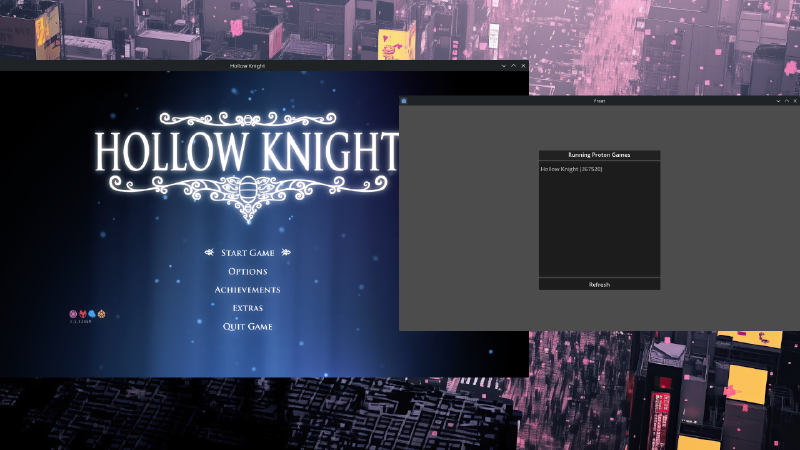Viewport: 800px width, 450px height.
Task: Click the blue Lifeblood DLC icon
Action: (91, 314)
